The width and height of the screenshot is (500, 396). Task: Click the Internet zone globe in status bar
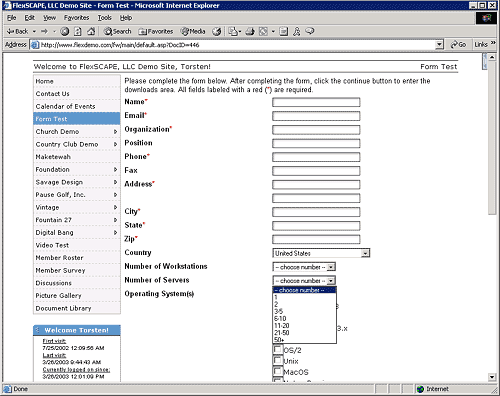coord(420,389)
